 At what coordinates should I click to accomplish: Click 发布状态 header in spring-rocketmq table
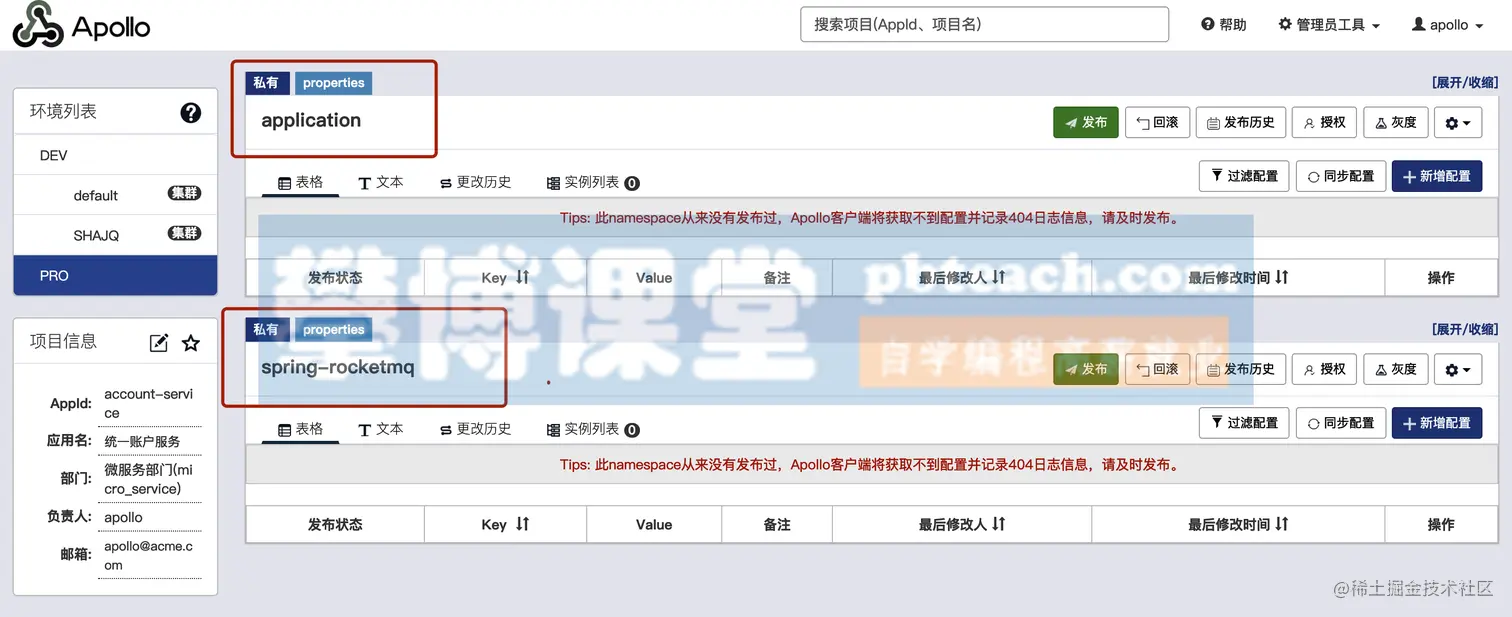click(335, 524)
